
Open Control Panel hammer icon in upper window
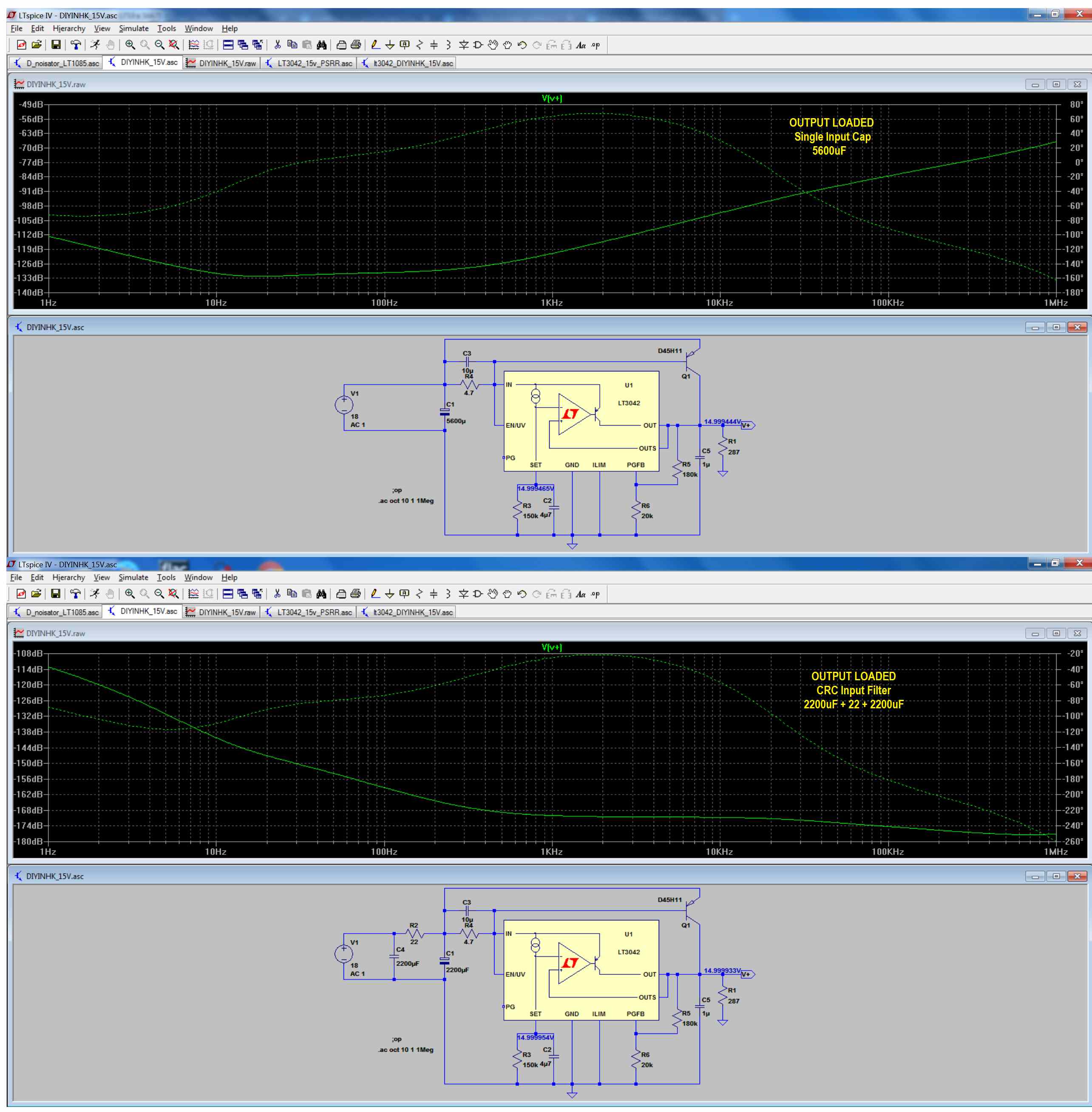(75, 45)
